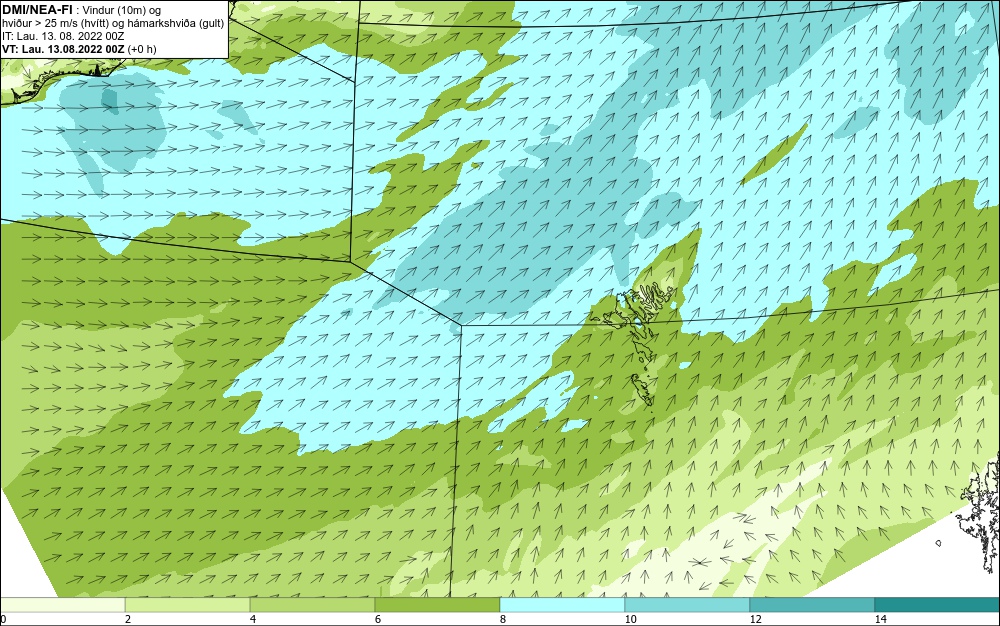Click the 12–14 m/s teal legend swatch
Viewport: 1000px width, 626px height.
pyautogui.click(x=812, y=605)
